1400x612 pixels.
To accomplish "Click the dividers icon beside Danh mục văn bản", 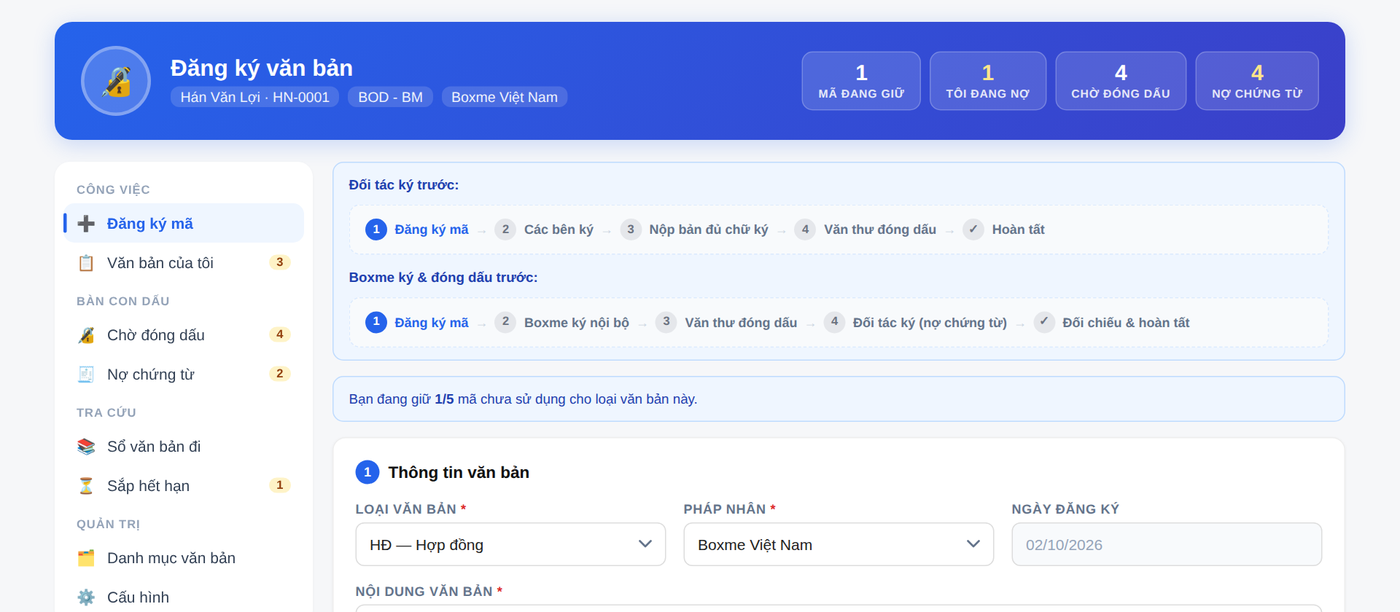I will [86, 558].
